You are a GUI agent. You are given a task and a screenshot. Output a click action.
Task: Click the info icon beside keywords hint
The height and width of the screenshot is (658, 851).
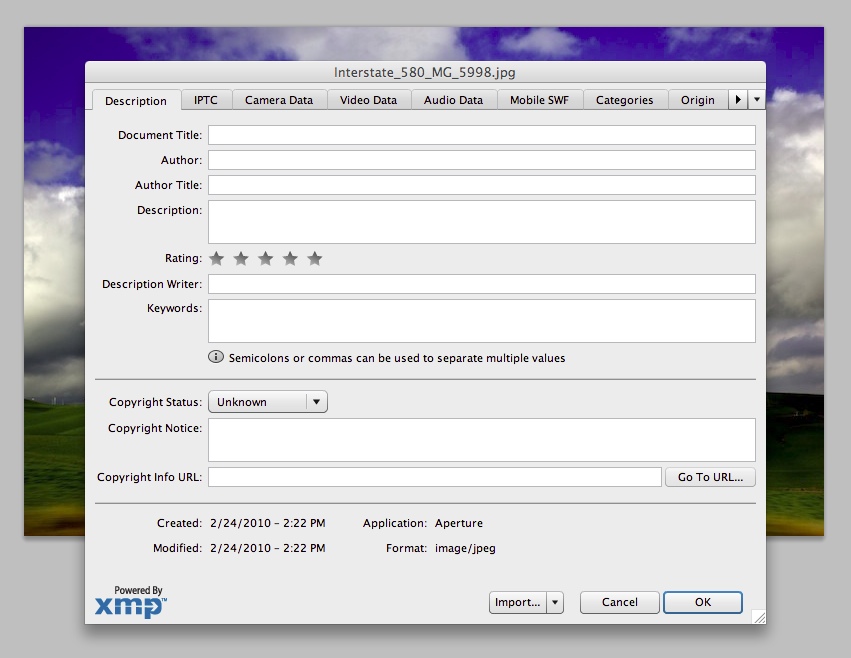click(x=215, y=358)
